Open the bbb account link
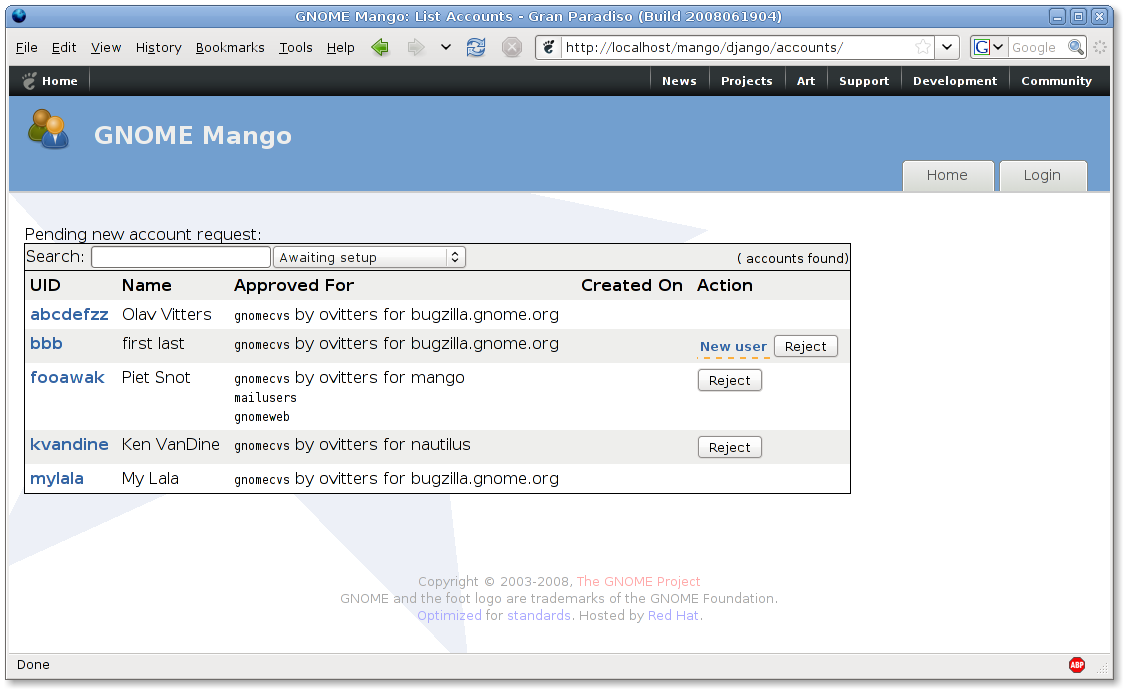This screenshot has width=1123, height=689. 47,344
